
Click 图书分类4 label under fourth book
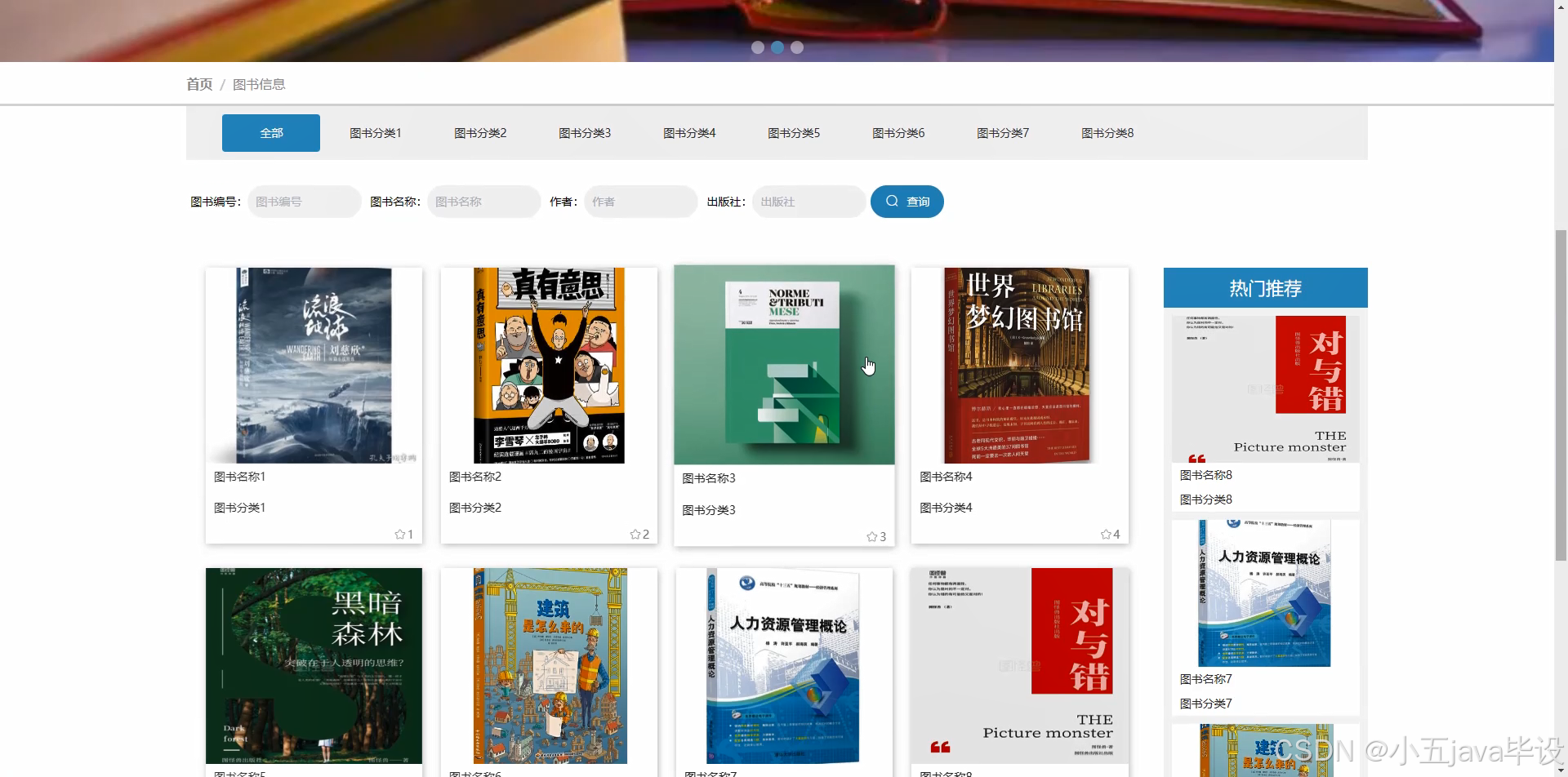click(946, 508)
